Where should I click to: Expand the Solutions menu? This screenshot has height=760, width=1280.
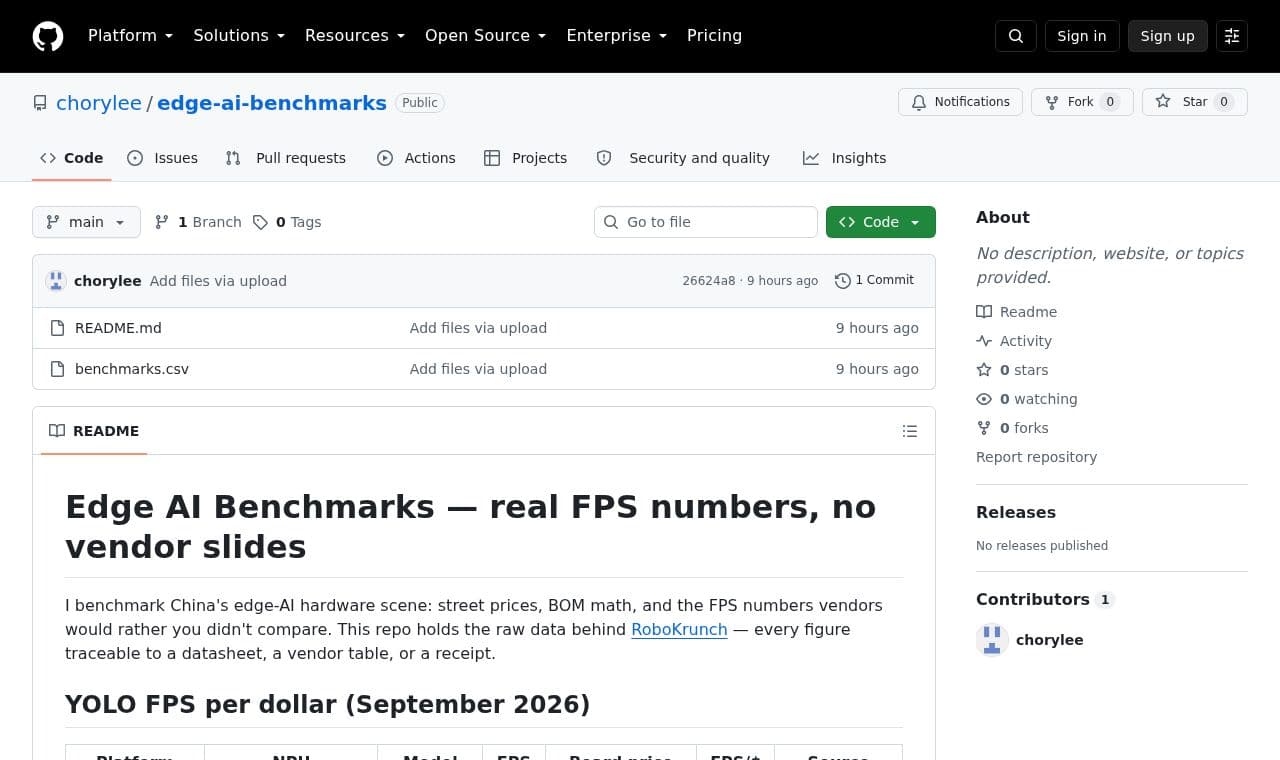[239, 36]
